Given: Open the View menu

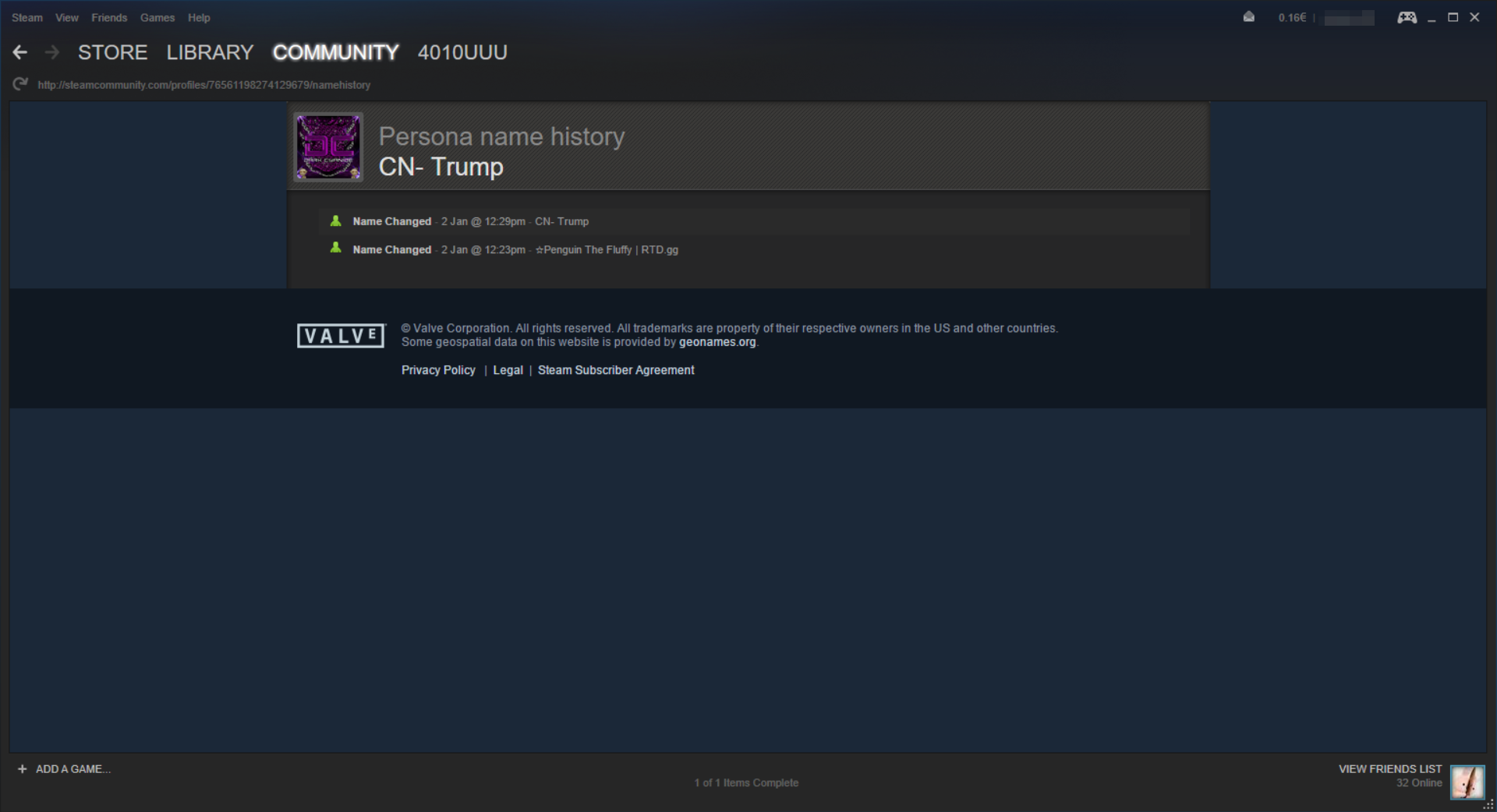Looking at the screenshot, I should (67, 17).
